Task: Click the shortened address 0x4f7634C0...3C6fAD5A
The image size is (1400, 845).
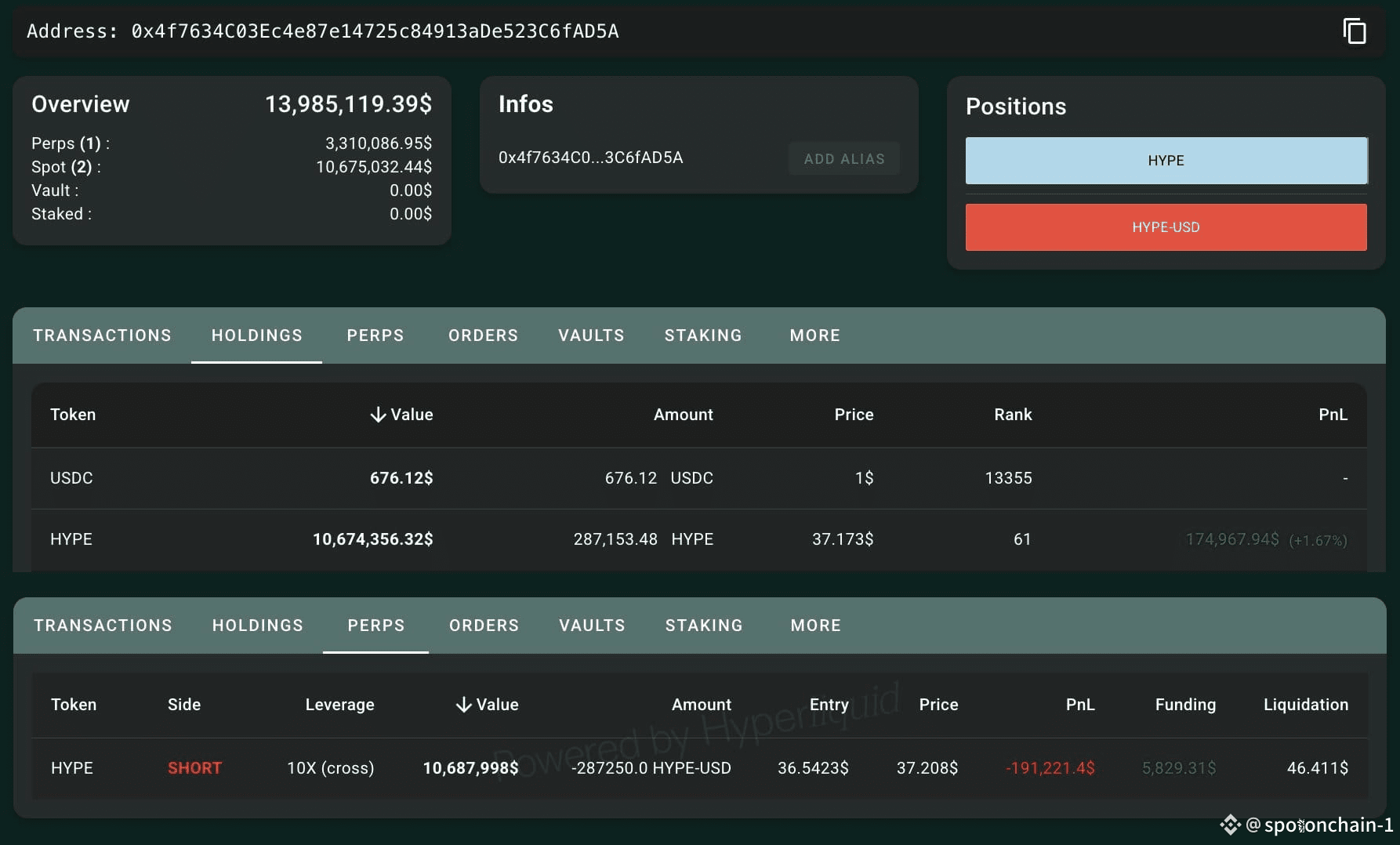Action: click(x=591, y=158)
